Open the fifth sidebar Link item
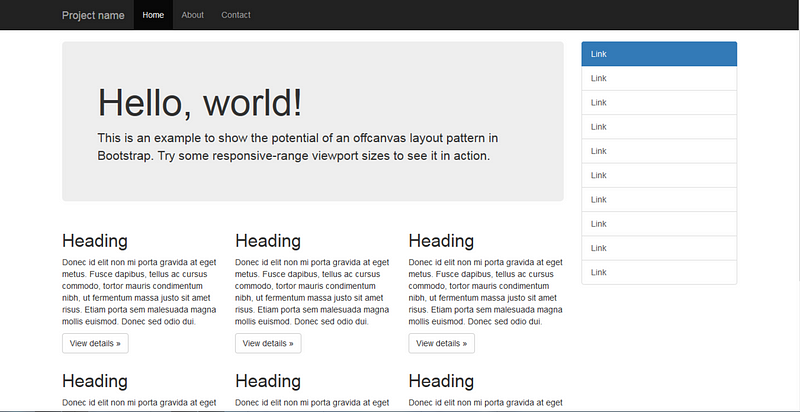This screenshot has height=412, width=800. point(658,151)
